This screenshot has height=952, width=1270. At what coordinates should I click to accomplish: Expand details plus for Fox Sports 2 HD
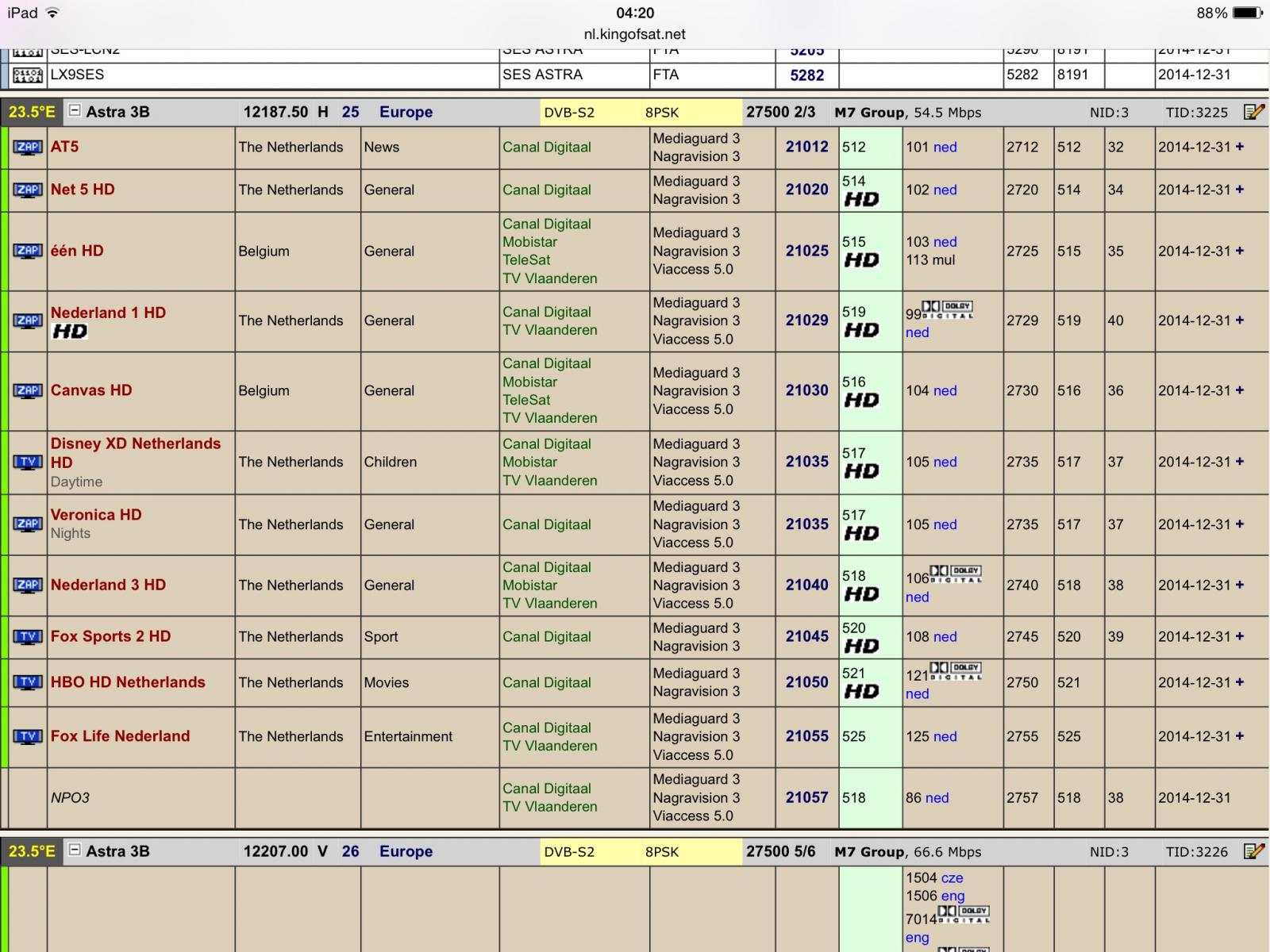click(1240, 636)
